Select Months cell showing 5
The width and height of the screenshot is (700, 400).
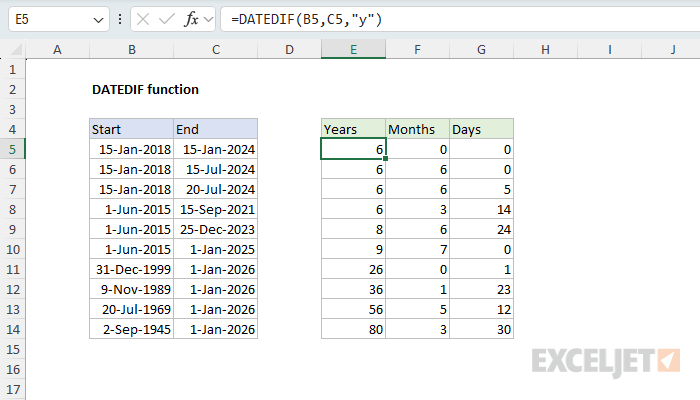[x=417, y=309]
